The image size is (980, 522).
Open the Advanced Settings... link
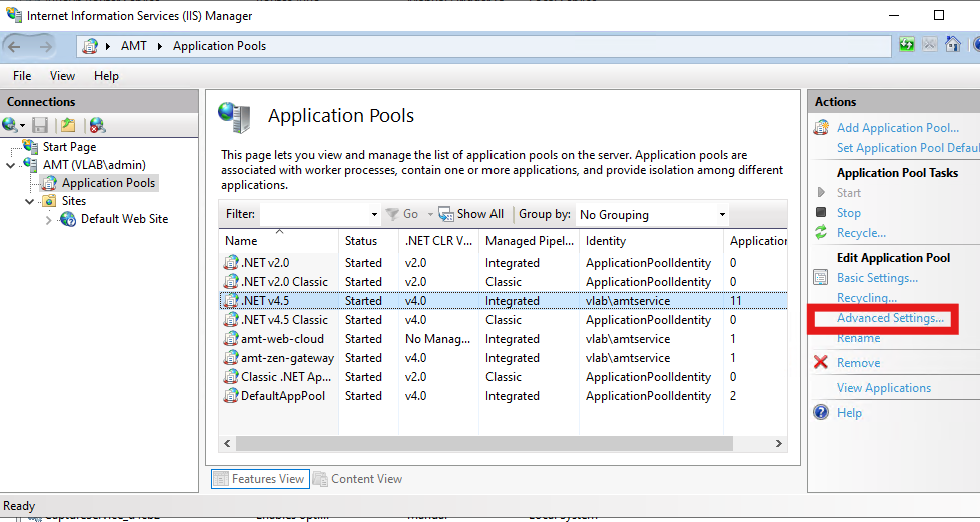891,318
